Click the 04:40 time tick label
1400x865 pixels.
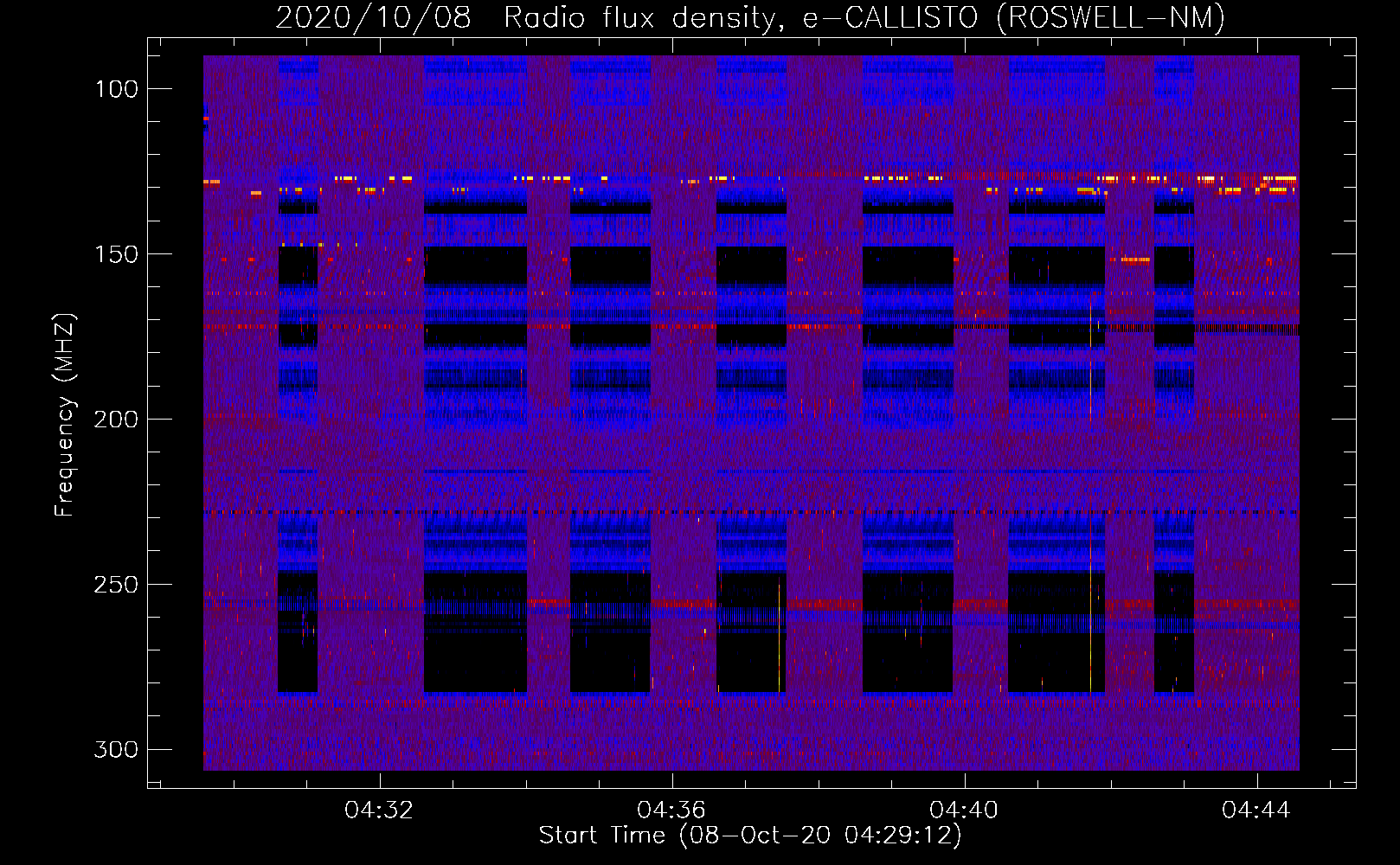pos(964,811)
